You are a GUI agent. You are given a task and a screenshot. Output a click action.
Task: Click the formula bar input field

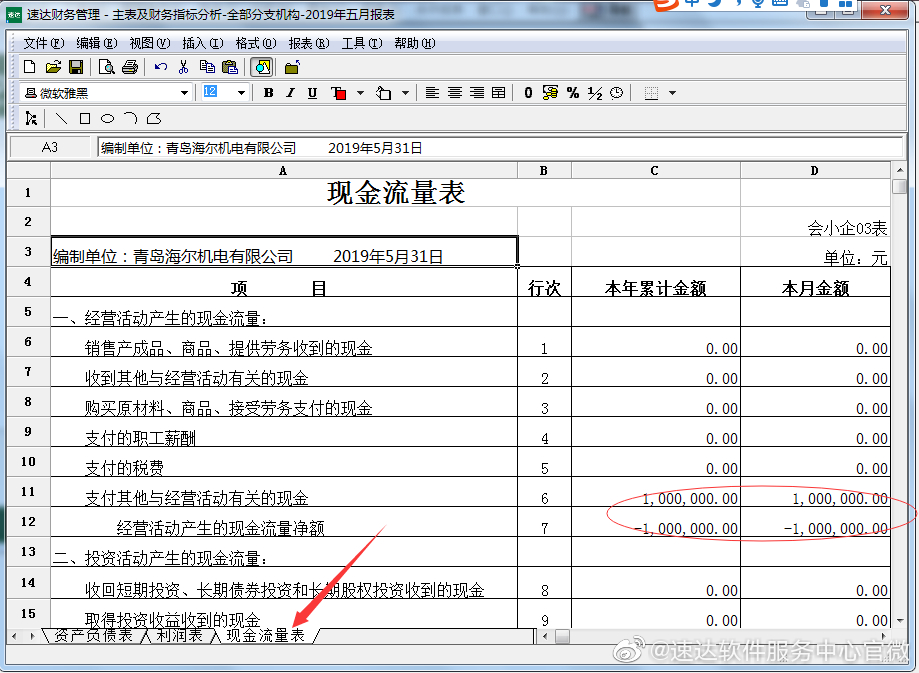pos(500,148)
